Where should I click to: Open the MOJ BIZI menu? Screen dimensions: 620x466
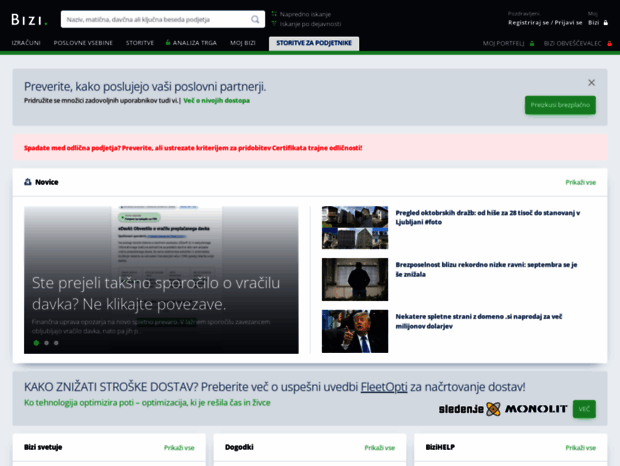click(x=243, y=43)
